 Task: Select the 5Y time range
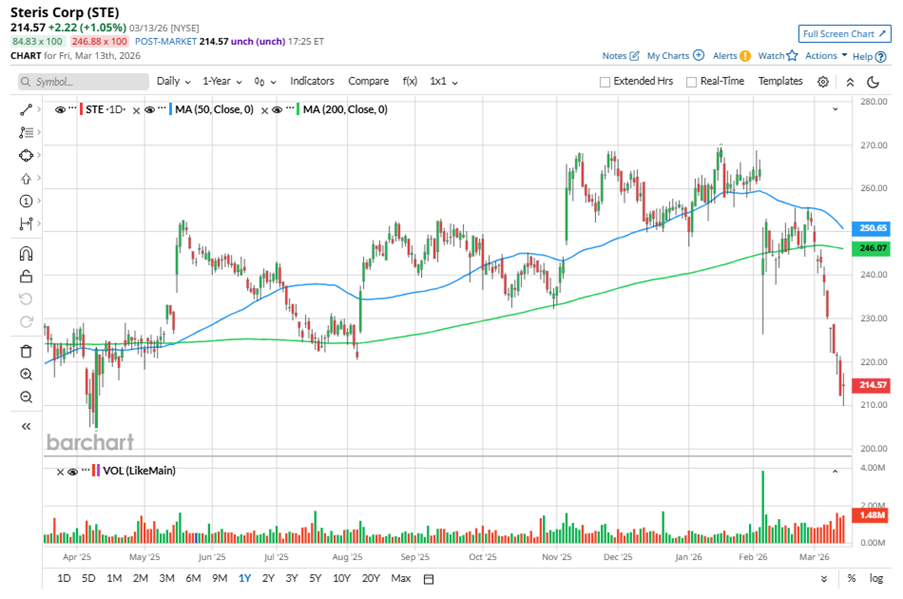click(315, 578)
